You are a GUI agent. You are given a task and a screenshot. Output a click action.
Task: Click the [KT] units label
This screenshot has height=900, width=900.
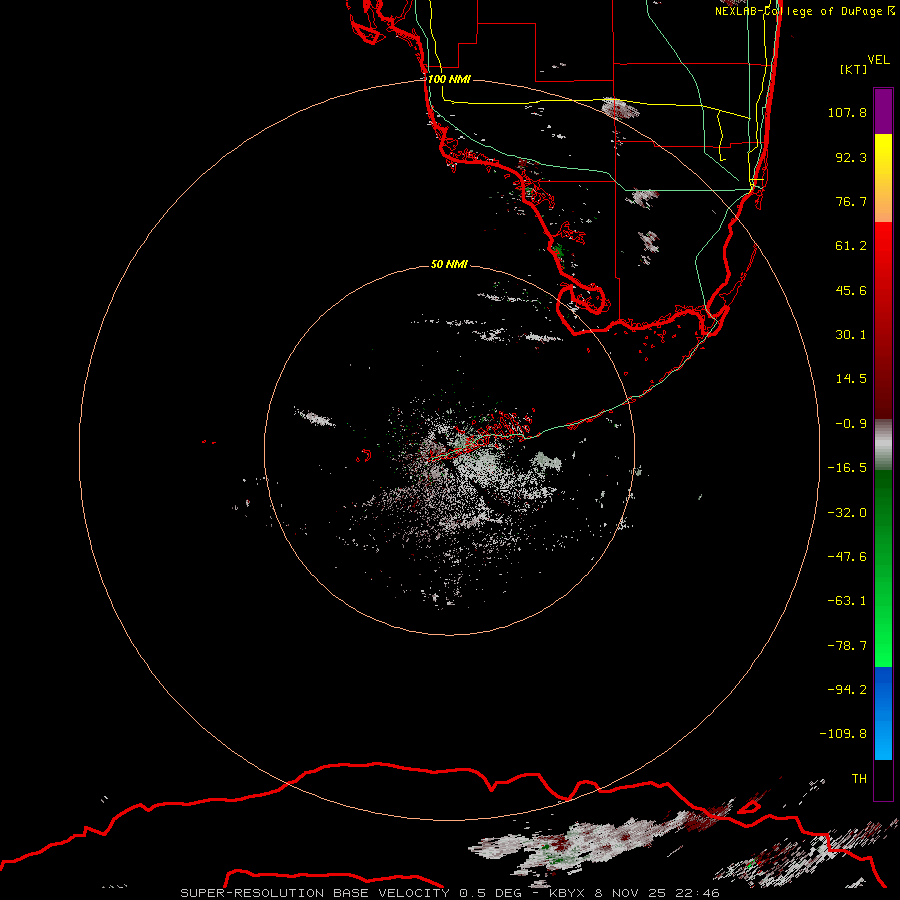pos(854,69)
